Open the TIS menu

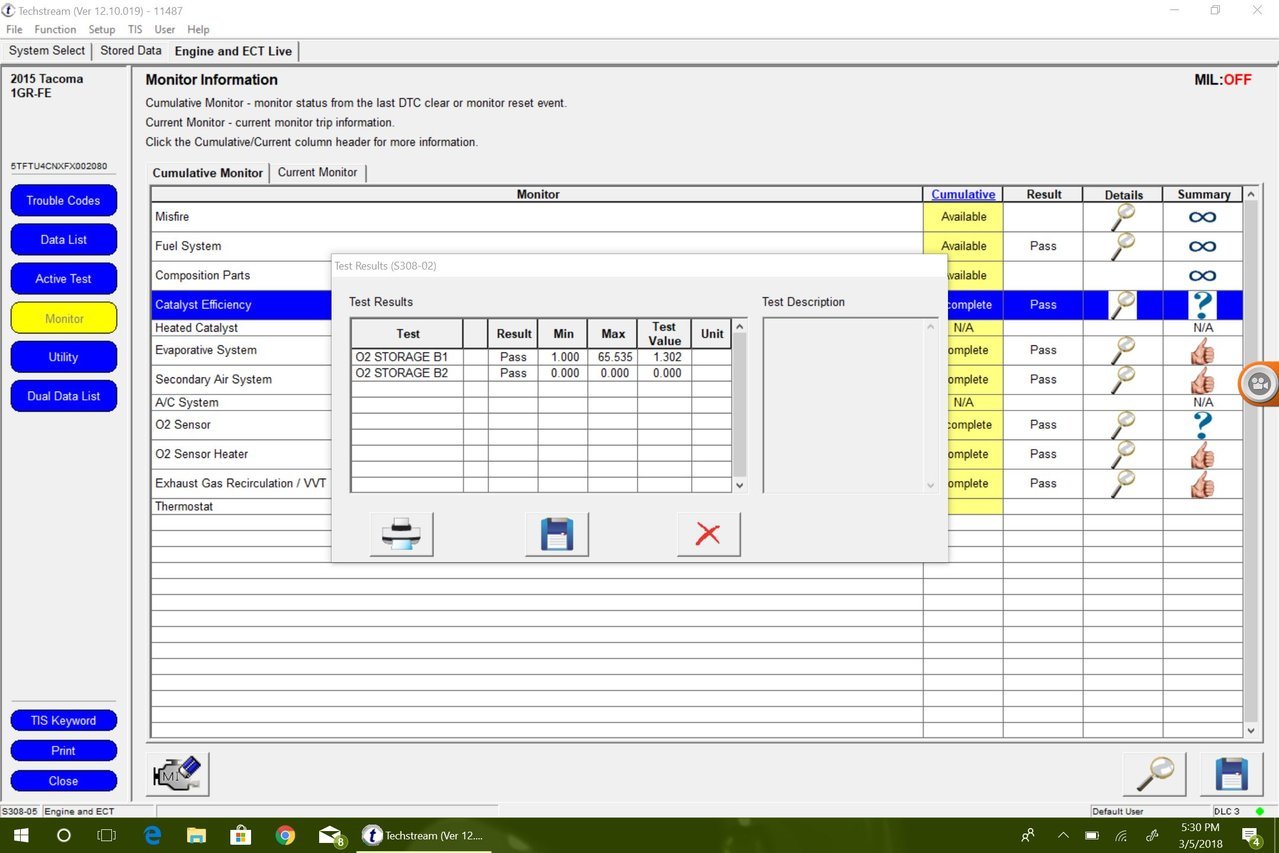[135, 30]
